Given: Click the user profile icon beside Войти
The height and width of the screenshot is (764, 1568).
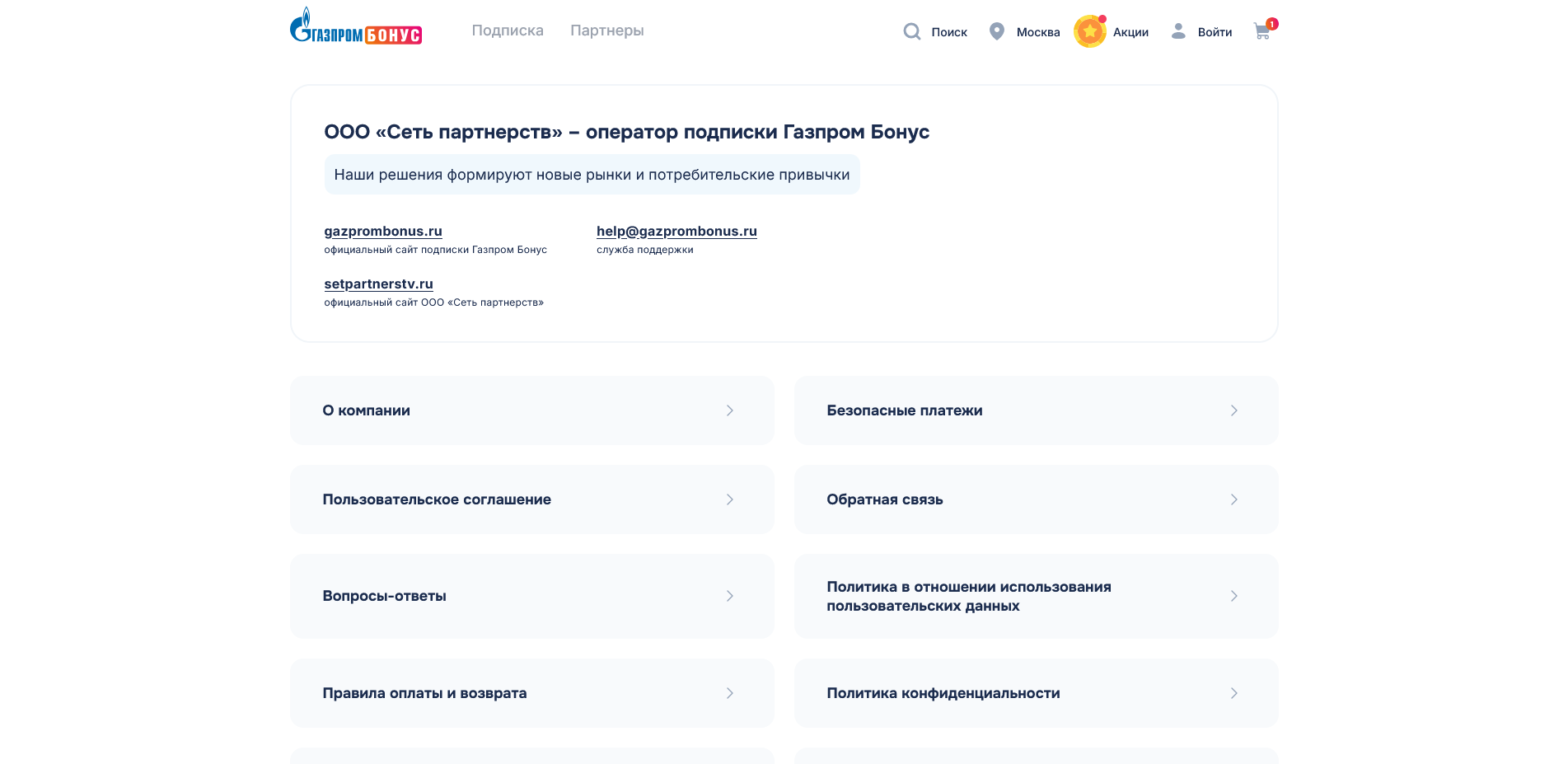Looking at the screenshot, I should 1177,30.
